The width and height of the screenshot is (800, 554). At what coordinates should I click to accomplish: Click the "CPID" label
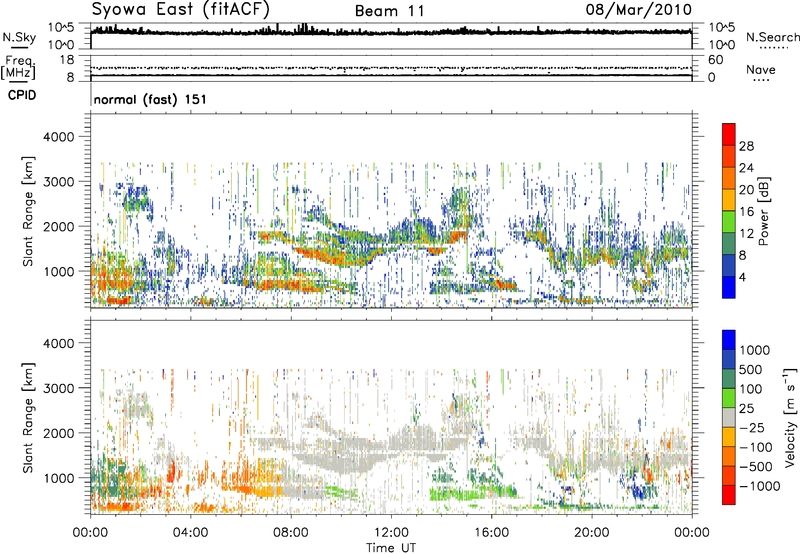(22, 95)
